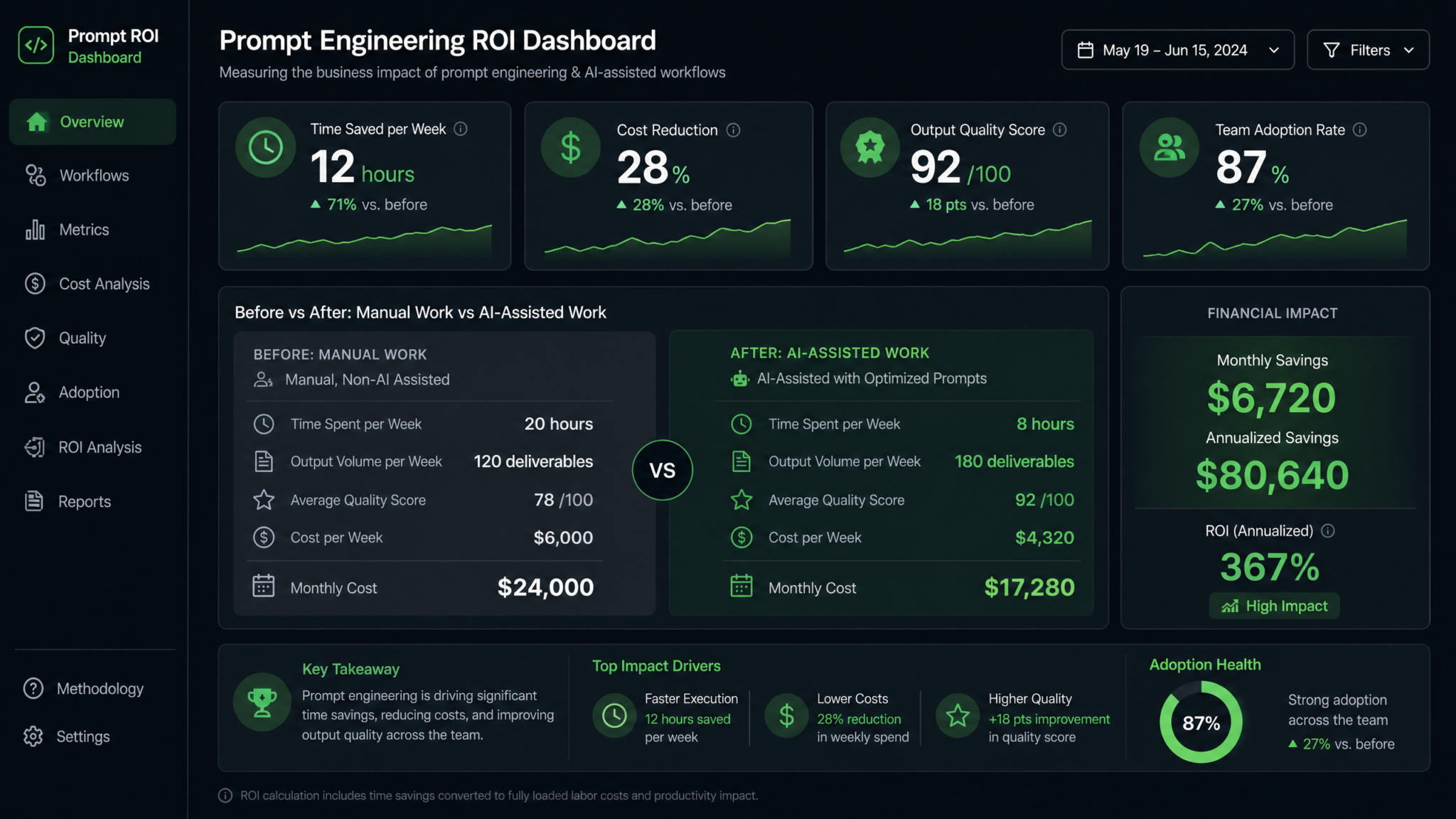Click the $80,640 annualized savings value

pos(1272,476)
